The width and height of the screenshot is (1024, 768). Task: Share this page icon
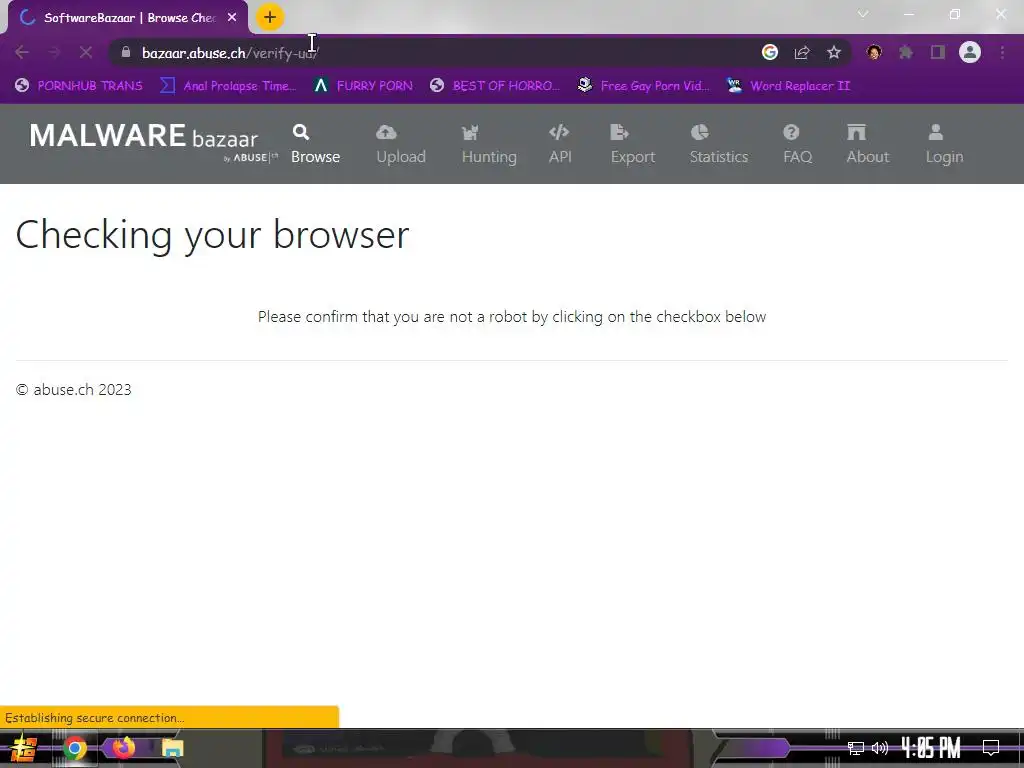point(802,52)
